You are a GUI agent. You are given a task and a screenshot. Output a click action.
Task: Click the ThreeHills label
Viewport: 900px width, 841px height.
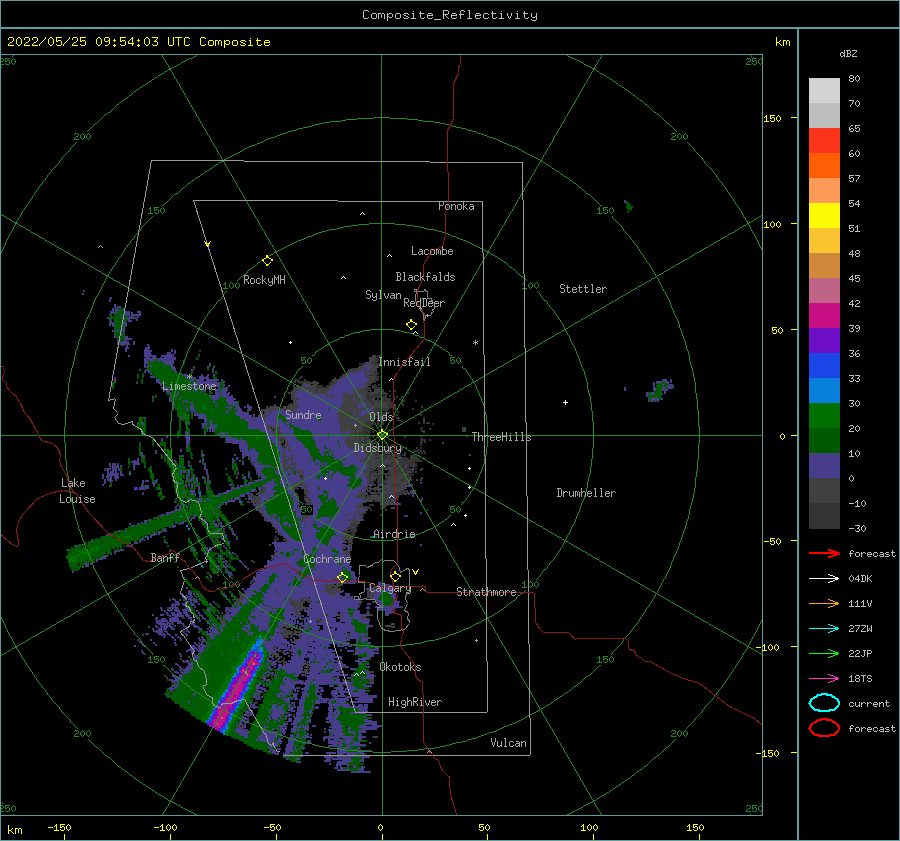[501, 437]
